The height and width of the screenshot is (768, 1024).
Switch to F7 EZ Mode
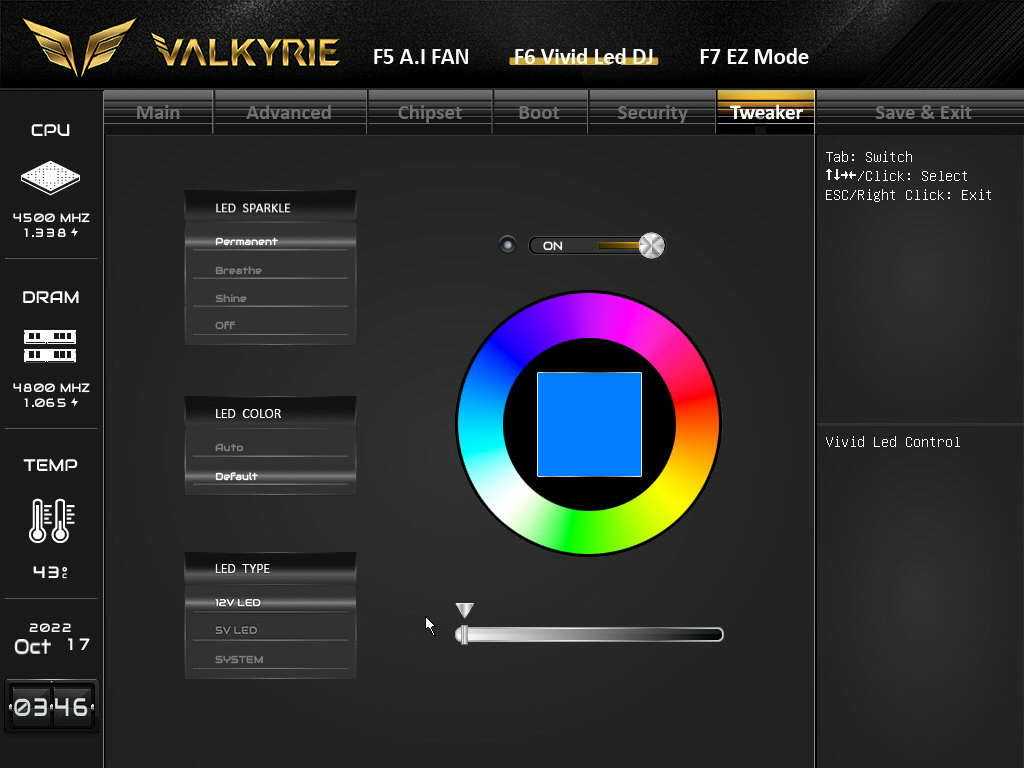[754, 57]
